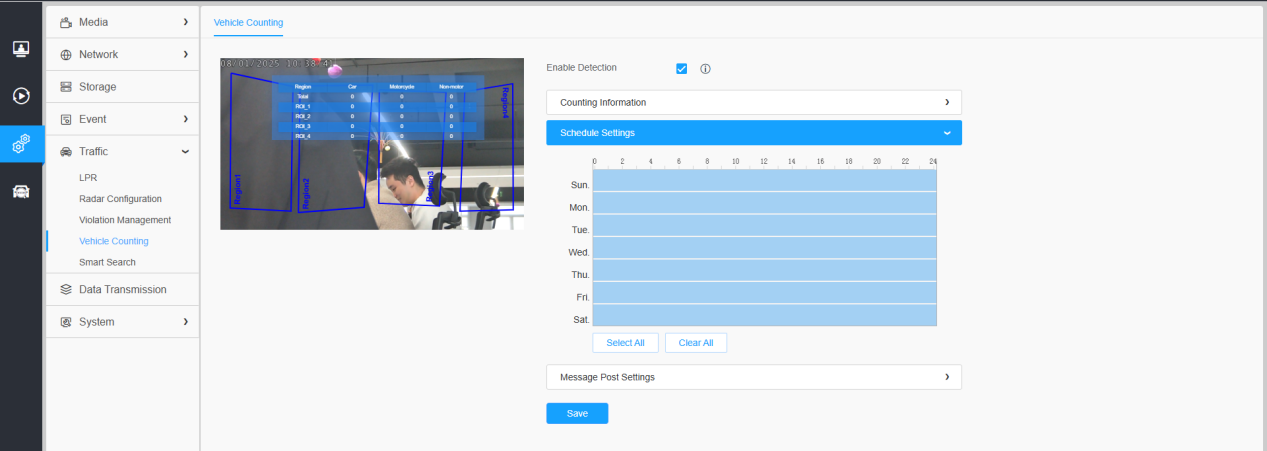
Task: Click the Select All button
Action: point(625,342)
